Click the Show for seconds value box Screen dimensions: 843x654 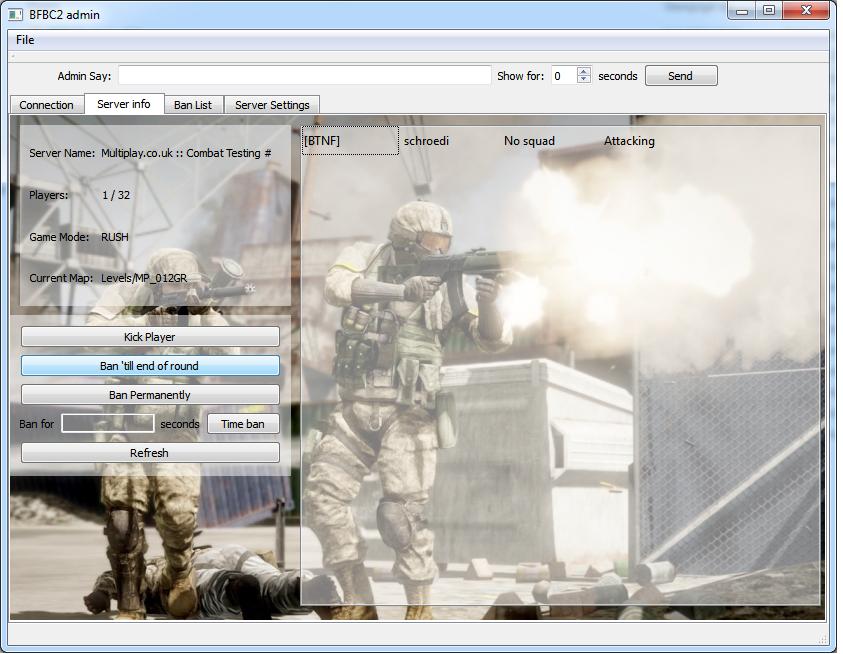click(x=565, y=75)
